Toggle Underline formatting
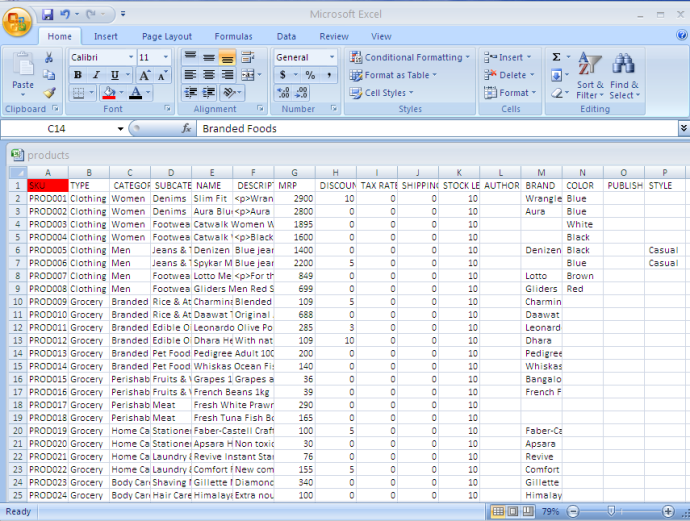The height and width of the screenshot is (521, 690). pos(114,75)
